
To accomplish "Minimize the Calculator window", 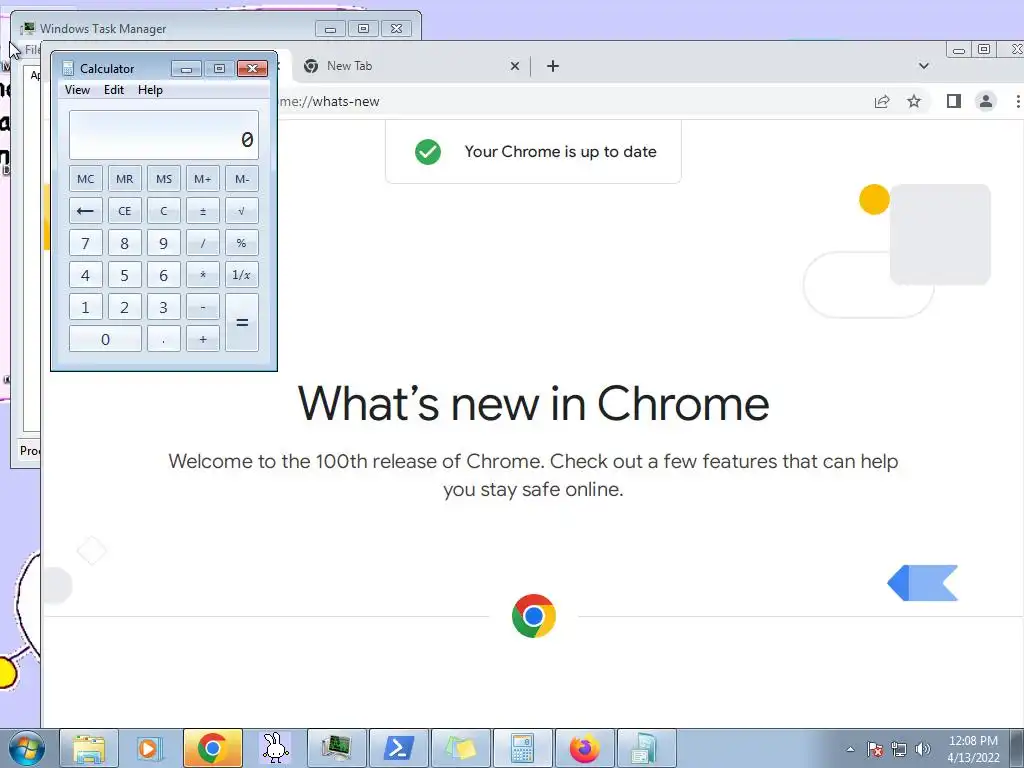I will (x=186, y=69).
